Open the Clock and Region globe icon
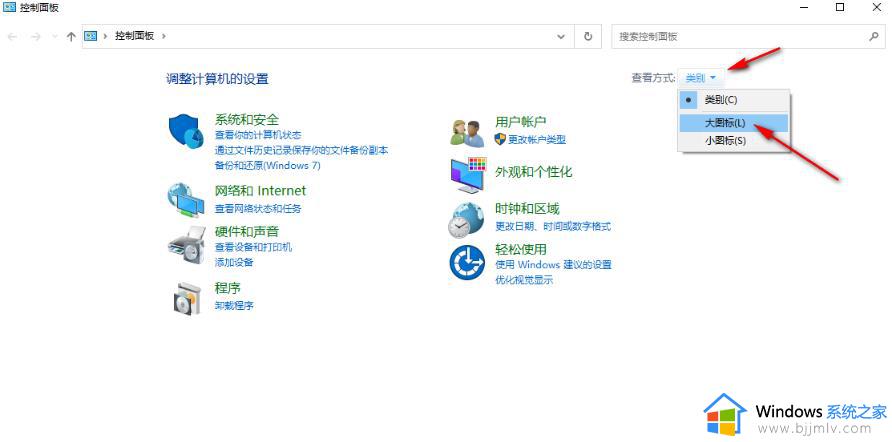Screen dimensions: 892x442 click(x=466, y=220)
